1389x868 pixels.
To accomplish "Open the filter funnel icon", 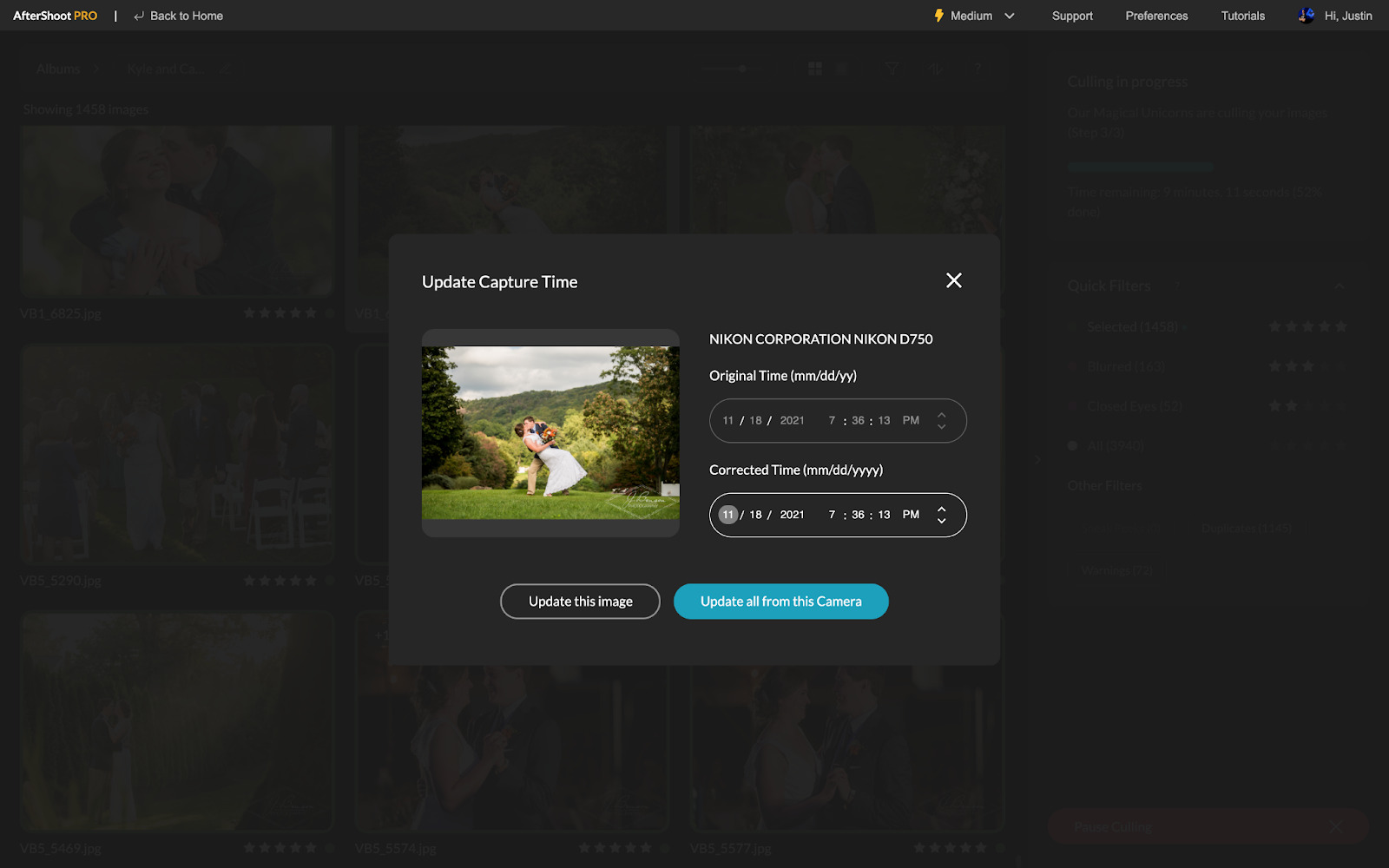I will coord(892,69).
